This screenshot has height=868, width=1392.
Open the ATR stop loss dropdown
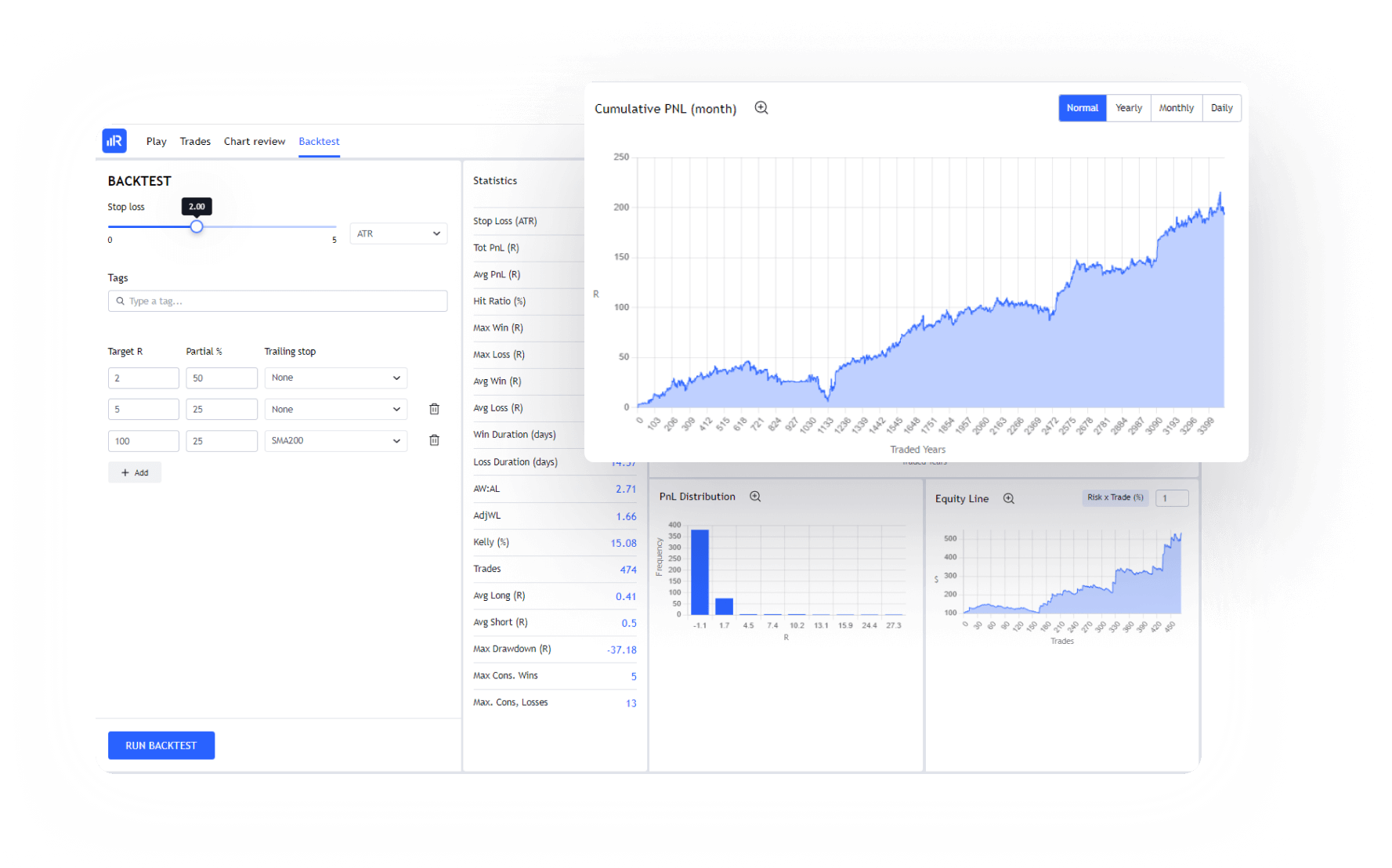(398, 233)
